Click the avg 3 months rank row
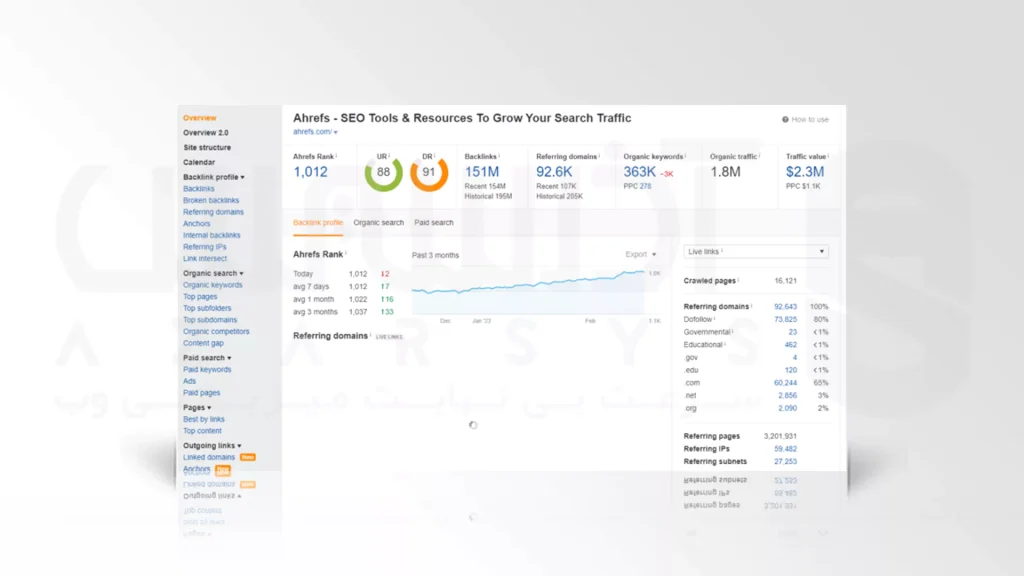This screenshot has height=576, width=1024. (x=344, y=312)
